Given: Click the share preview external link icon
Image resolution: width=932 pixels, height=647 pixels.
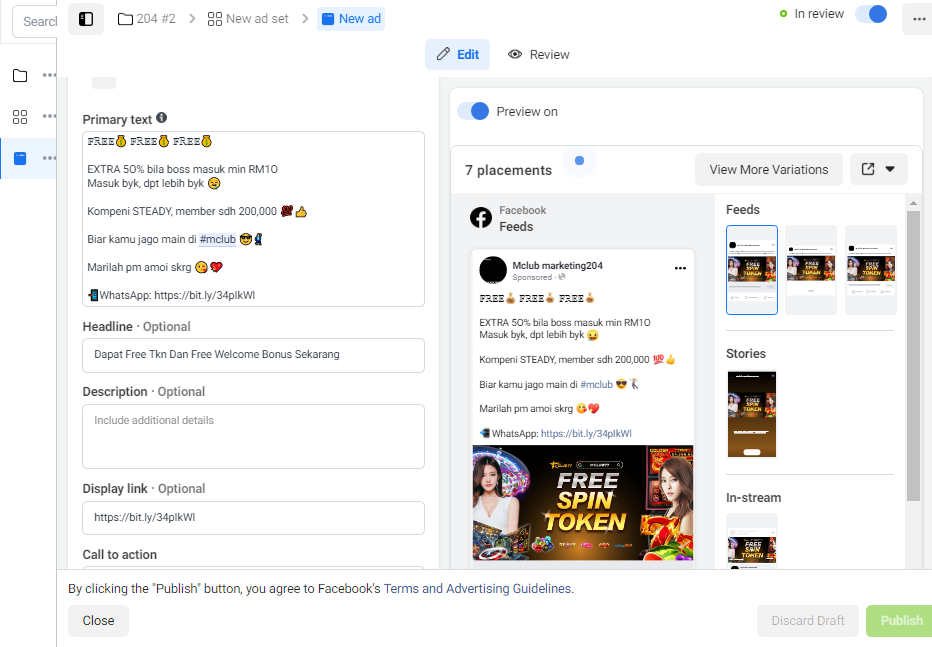Looking at the screenshot, I should 868,169.
